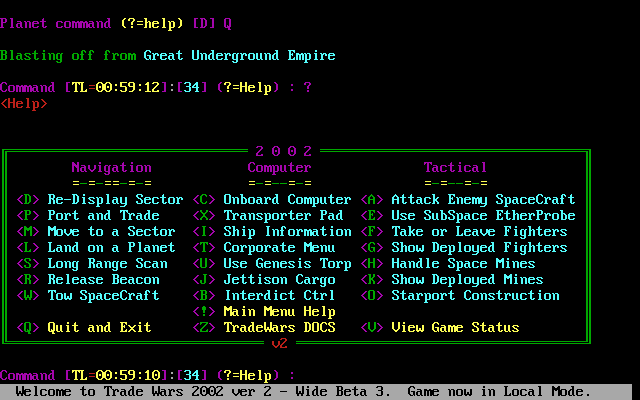Choose Show Deployed Mines entry
The width and height of the screenshot is (640, 400).
click(x=452, y=280)
